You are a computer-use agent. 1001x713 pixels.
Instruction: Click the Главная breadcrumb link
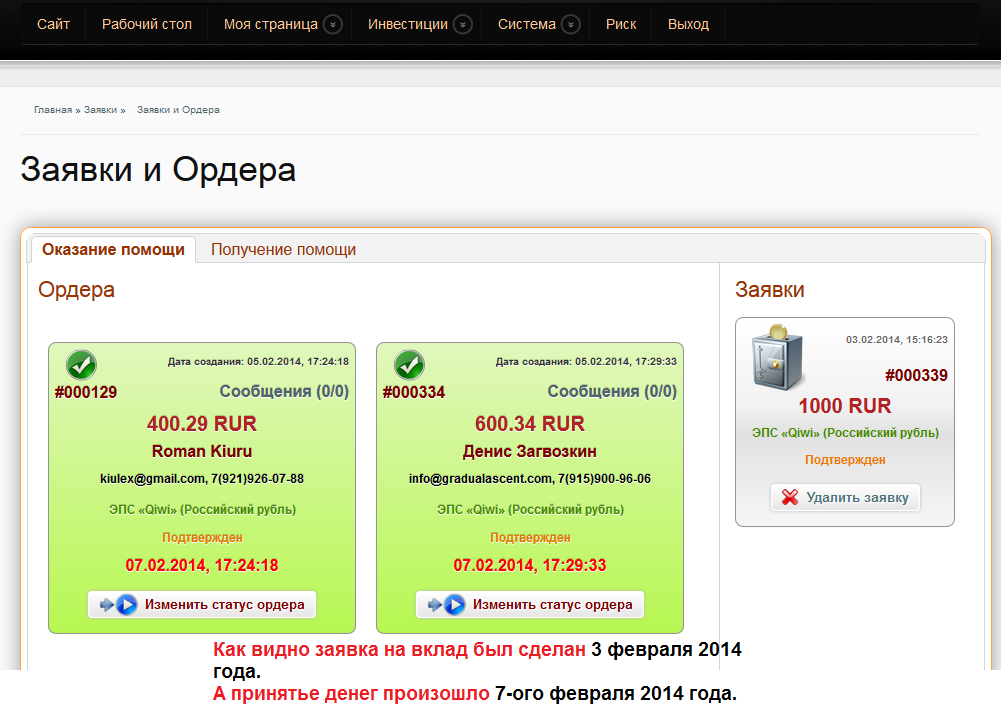pos(52,110)
